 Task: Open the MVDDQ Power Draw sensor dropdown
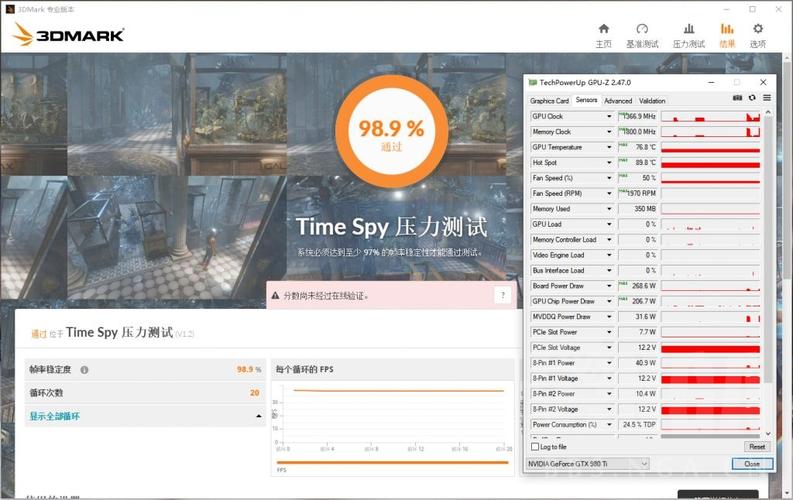pos(609,317)
